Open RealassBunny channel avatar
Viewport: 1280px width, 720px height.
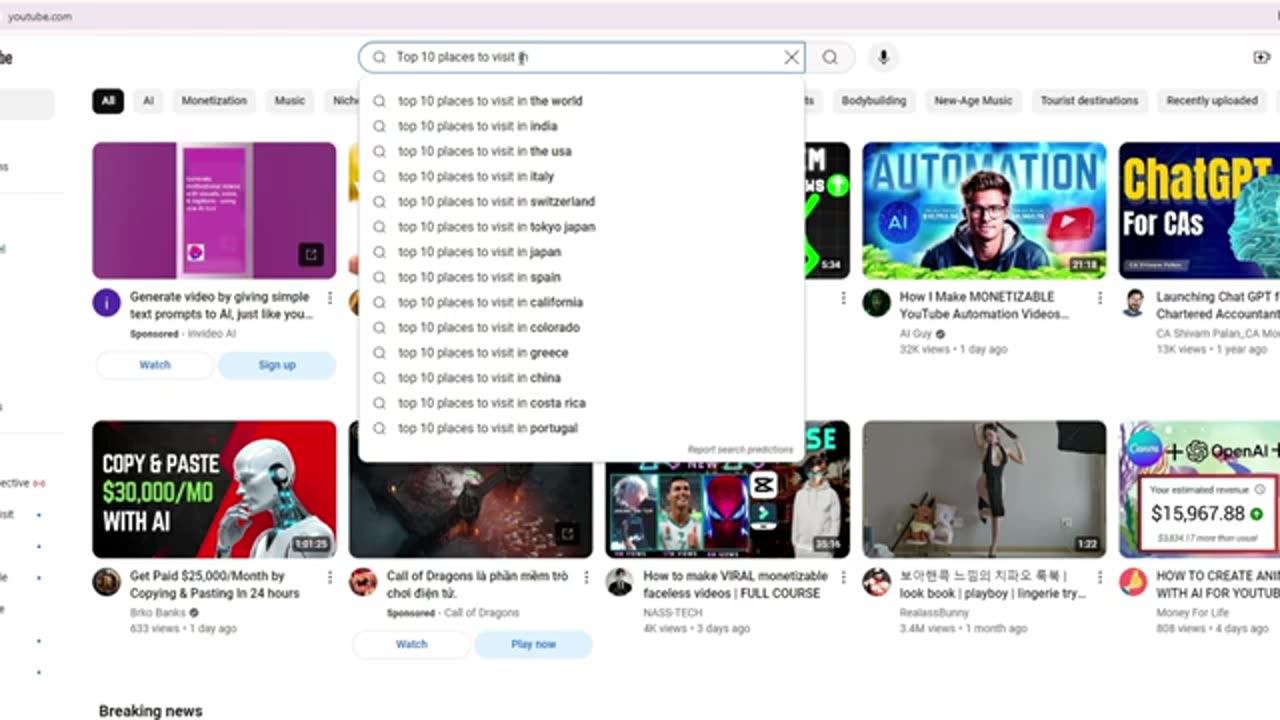[877, 582]
